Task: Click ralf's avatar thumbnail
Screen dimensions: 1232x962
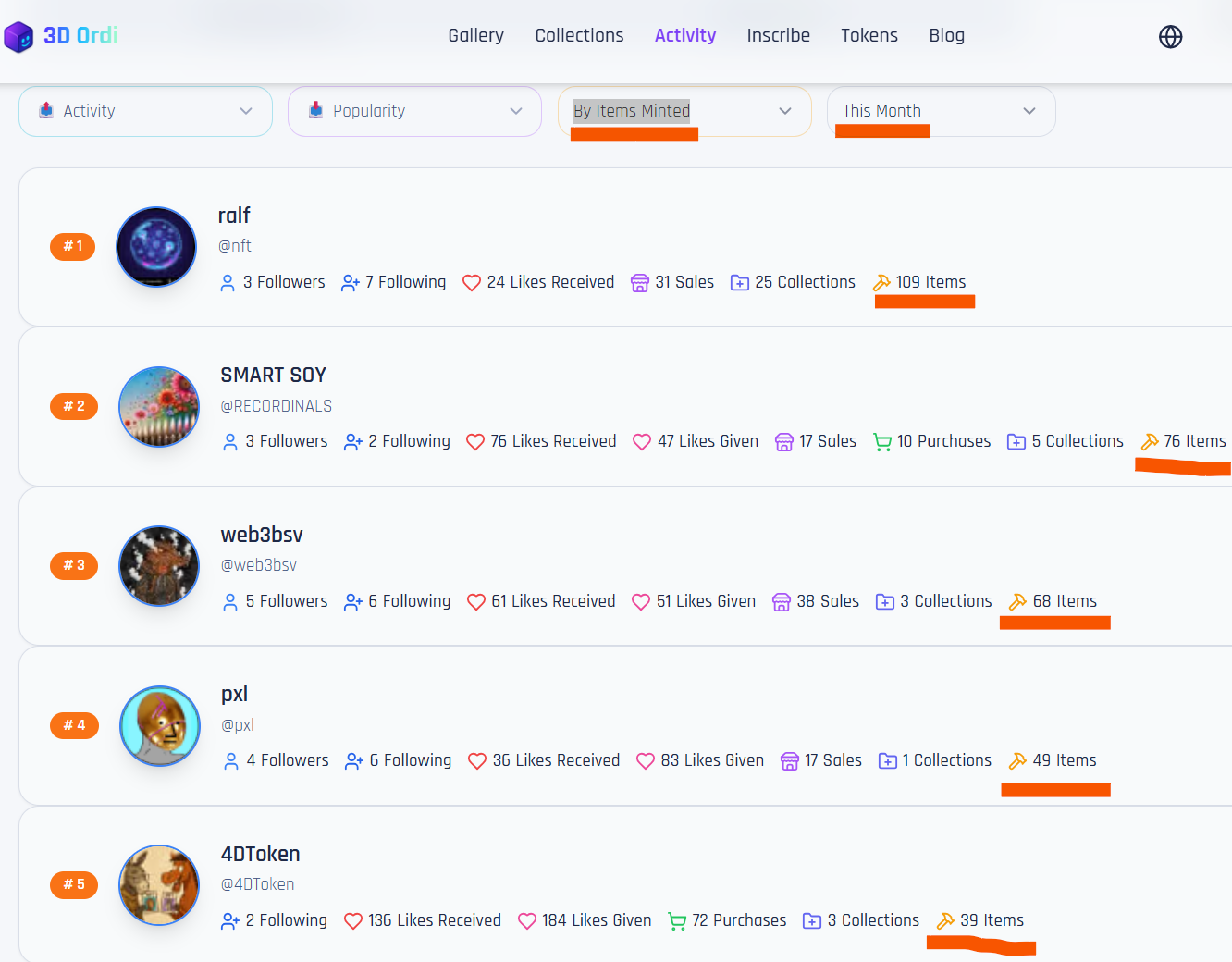Action: point(156,247)
